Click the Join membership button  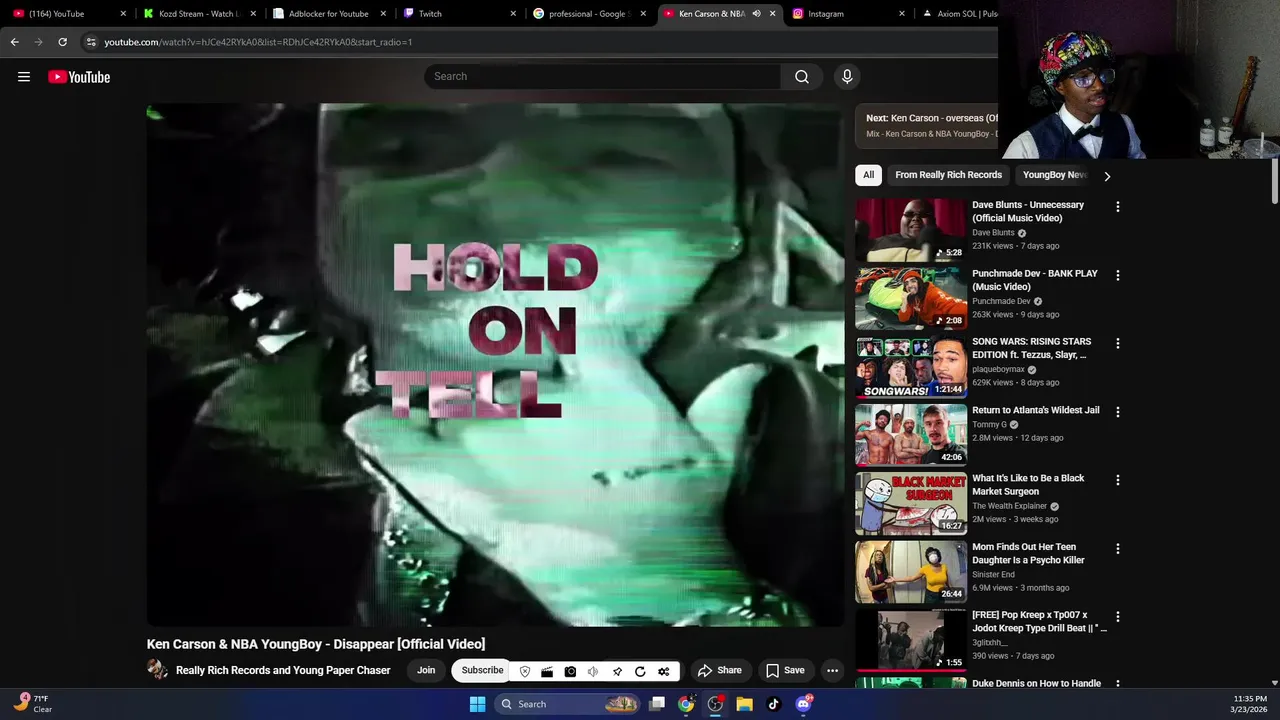pyautogui.click(x=426, y=670)
